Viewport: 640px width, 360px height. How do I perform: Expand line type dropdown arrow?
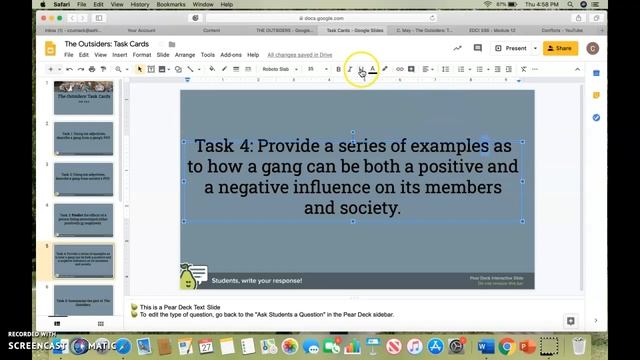(199, 69)
